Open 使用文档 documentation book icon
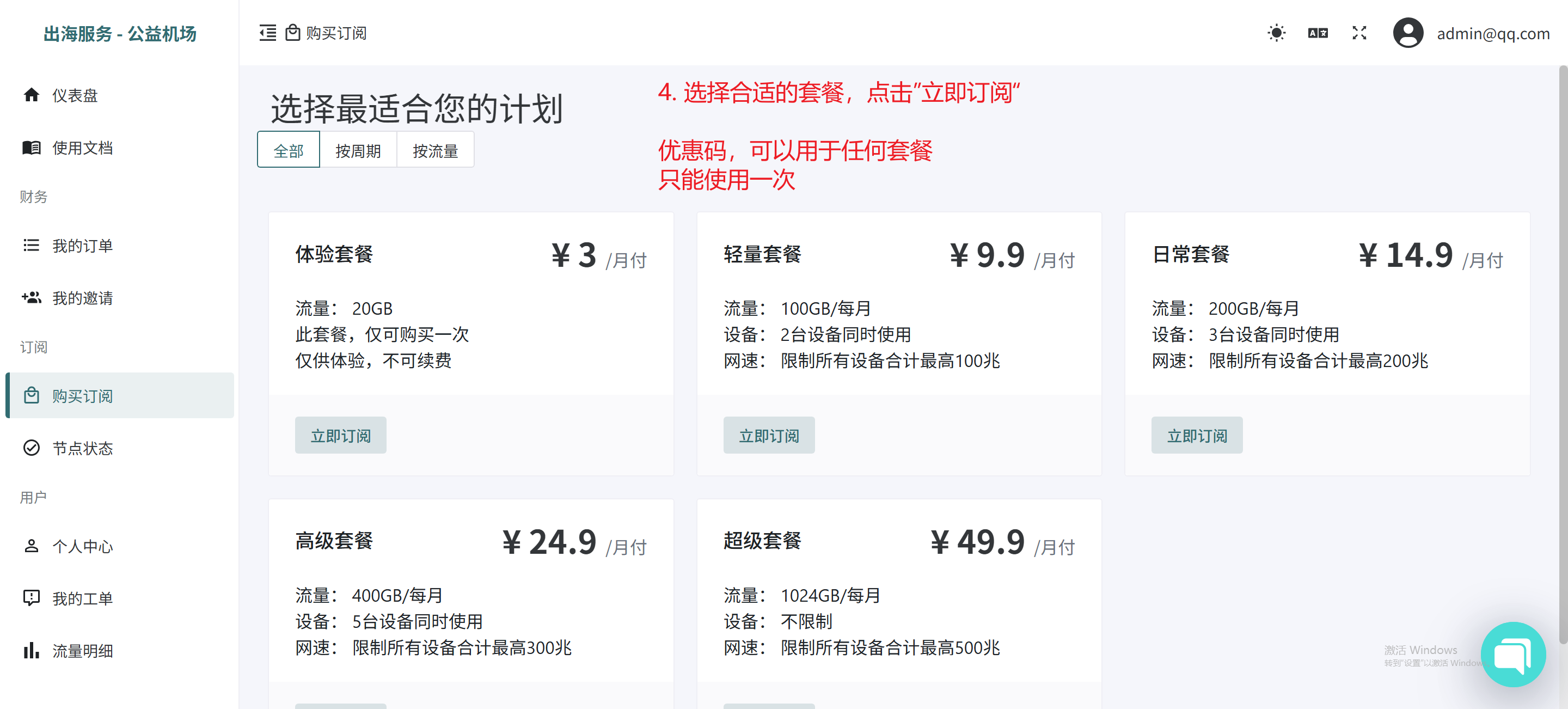This screenshot has height=709, width=1568. 32,147
